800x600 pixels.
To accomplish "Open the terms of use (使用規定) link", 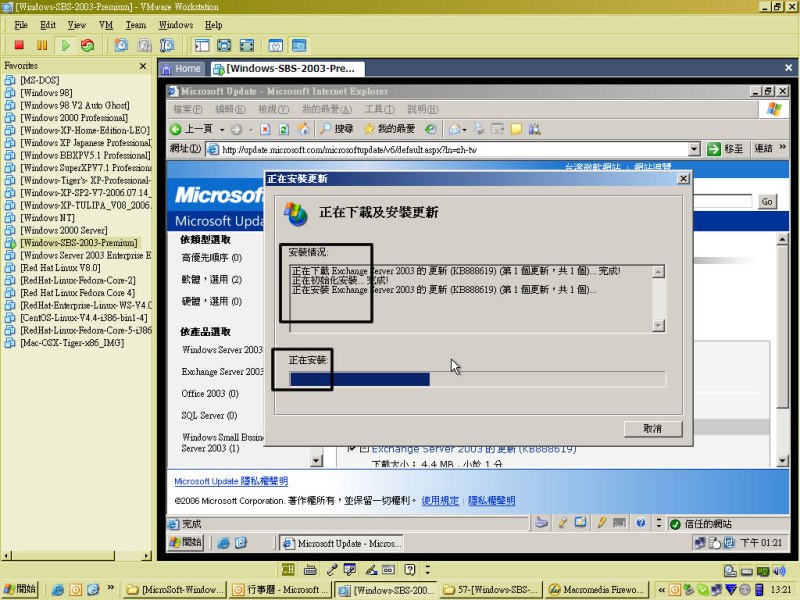I will tap(440, 501).
